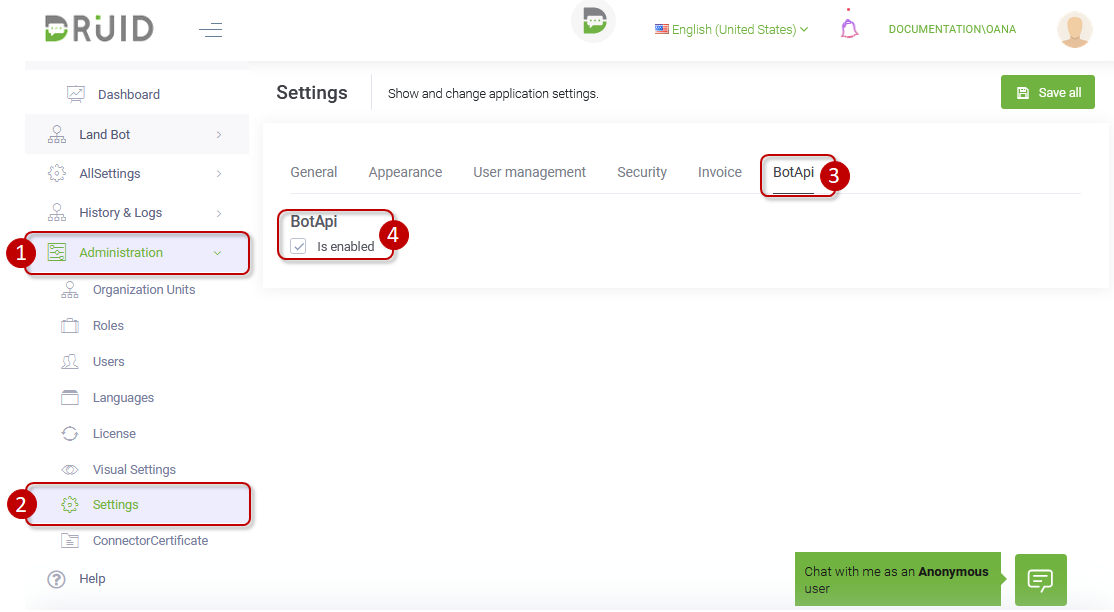Click the AllSettings gear icon

click(57, 173)
